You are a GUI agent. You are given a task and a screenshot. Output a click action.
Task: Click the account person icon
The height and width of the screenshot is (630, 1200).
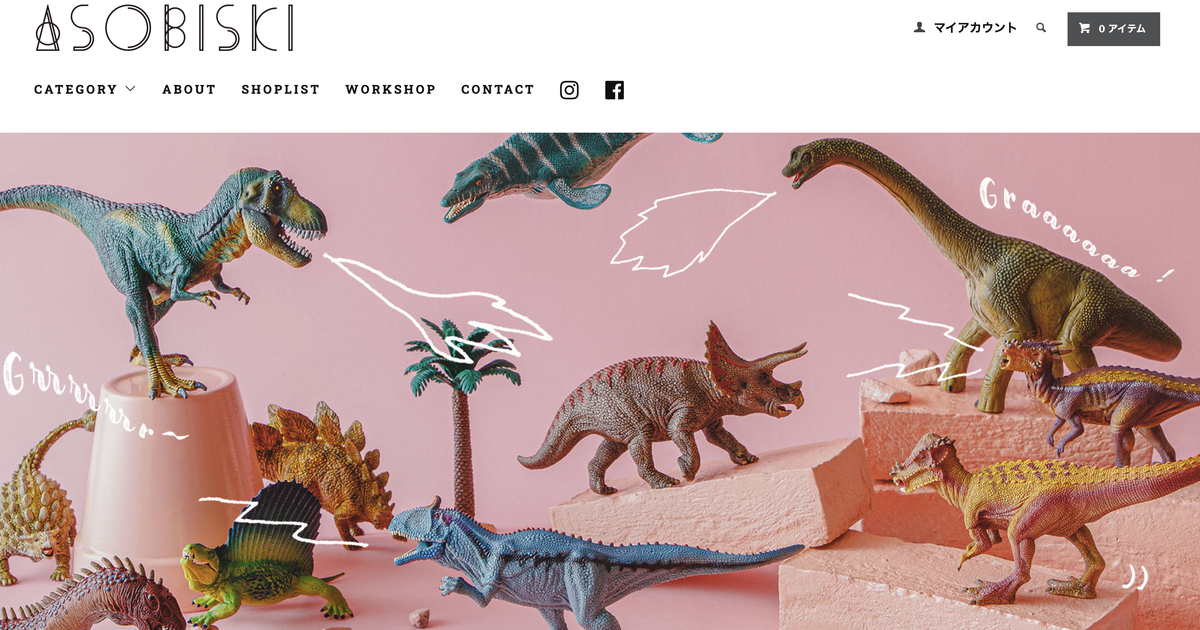click(920, 28)
